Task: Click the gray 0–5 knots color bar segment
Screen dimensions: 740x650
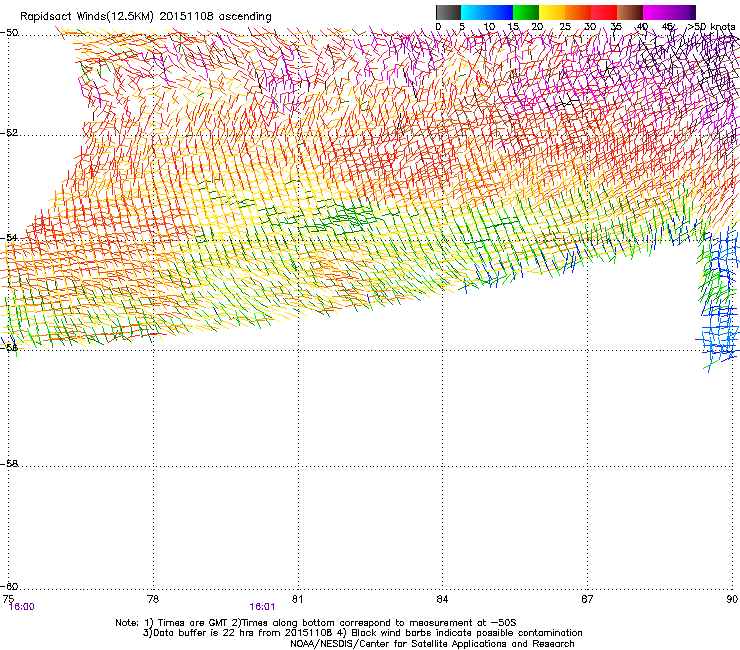Action: coord(448,12)
